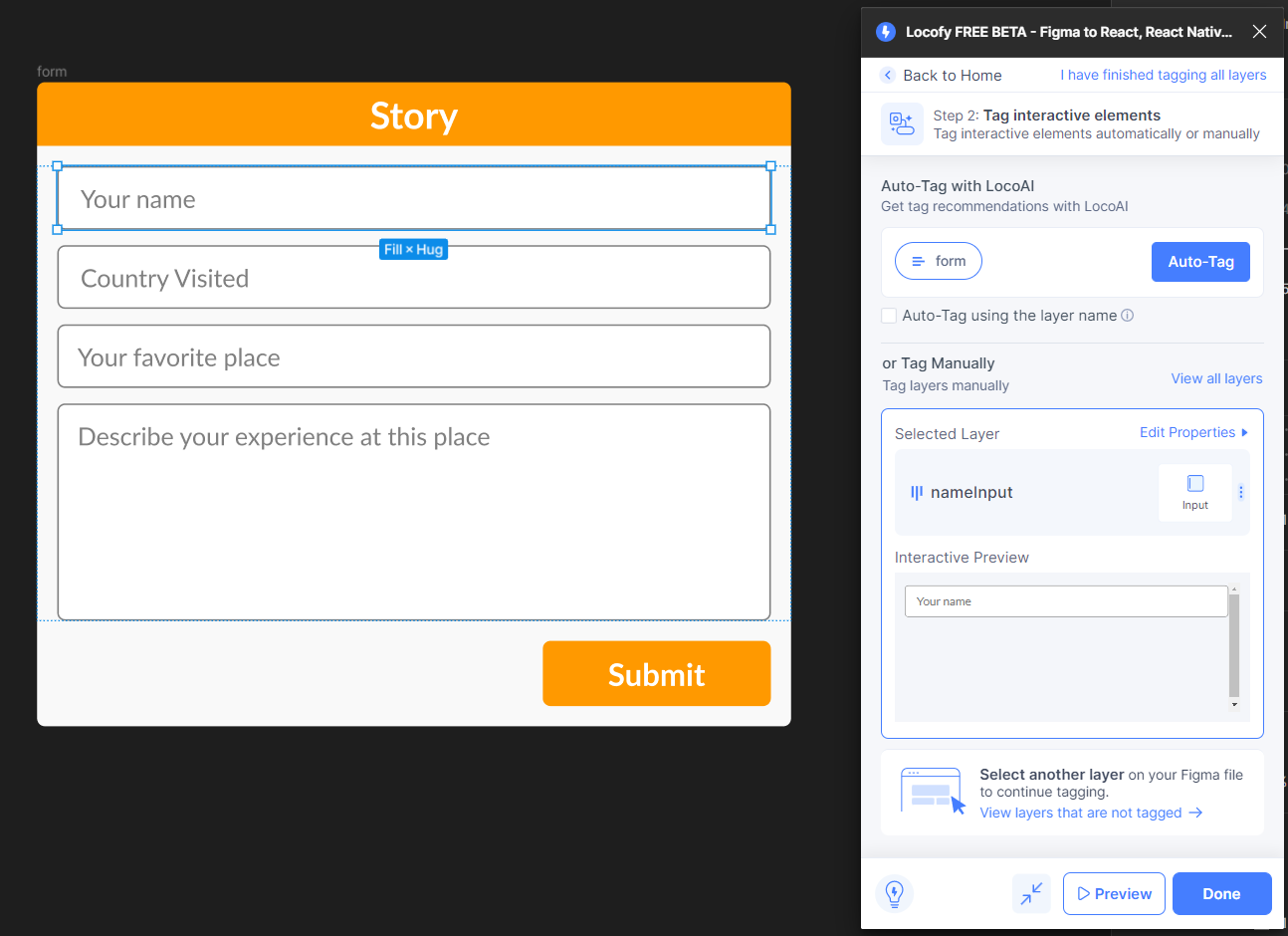This screenshot has height=936, width=1288.
Task: Click I have finished tagging all layers
Action: (x=1163, y=75)
